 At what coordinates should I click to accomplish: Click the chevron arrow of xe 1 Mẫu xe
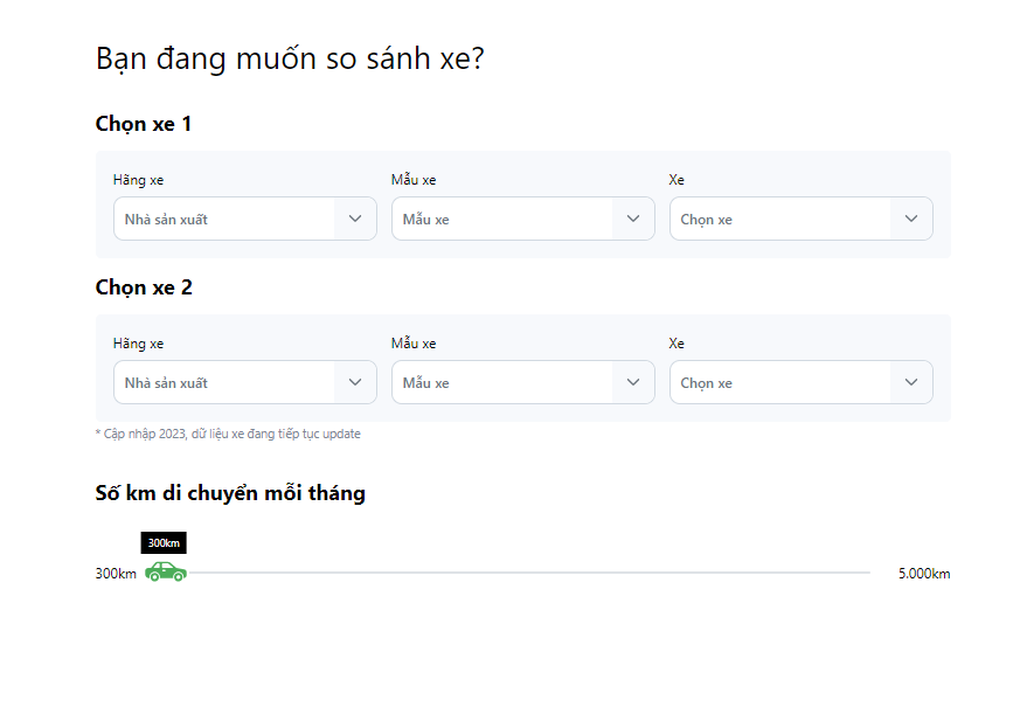pyautogui.click(x=633, y=218)
